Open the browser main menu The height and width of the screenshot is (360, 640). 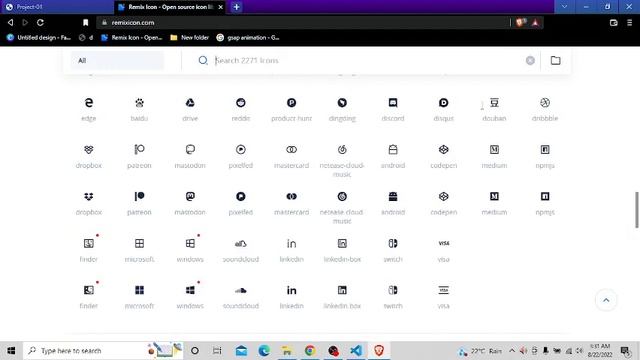(x=630, y=22)
